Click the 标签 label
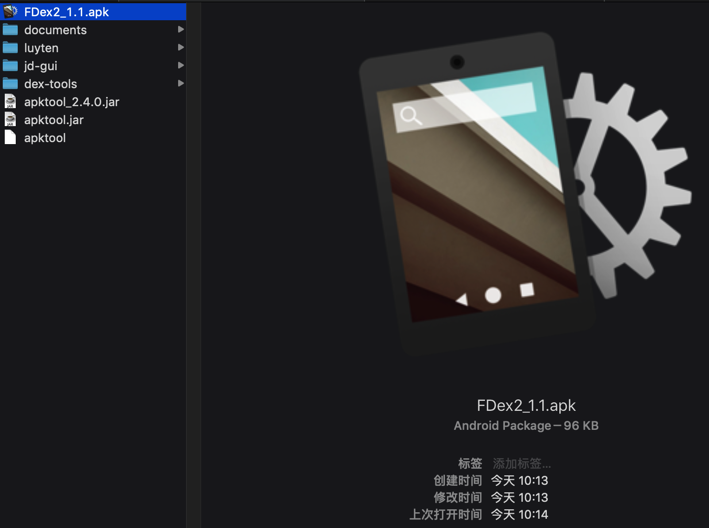 tap(470, 463)
